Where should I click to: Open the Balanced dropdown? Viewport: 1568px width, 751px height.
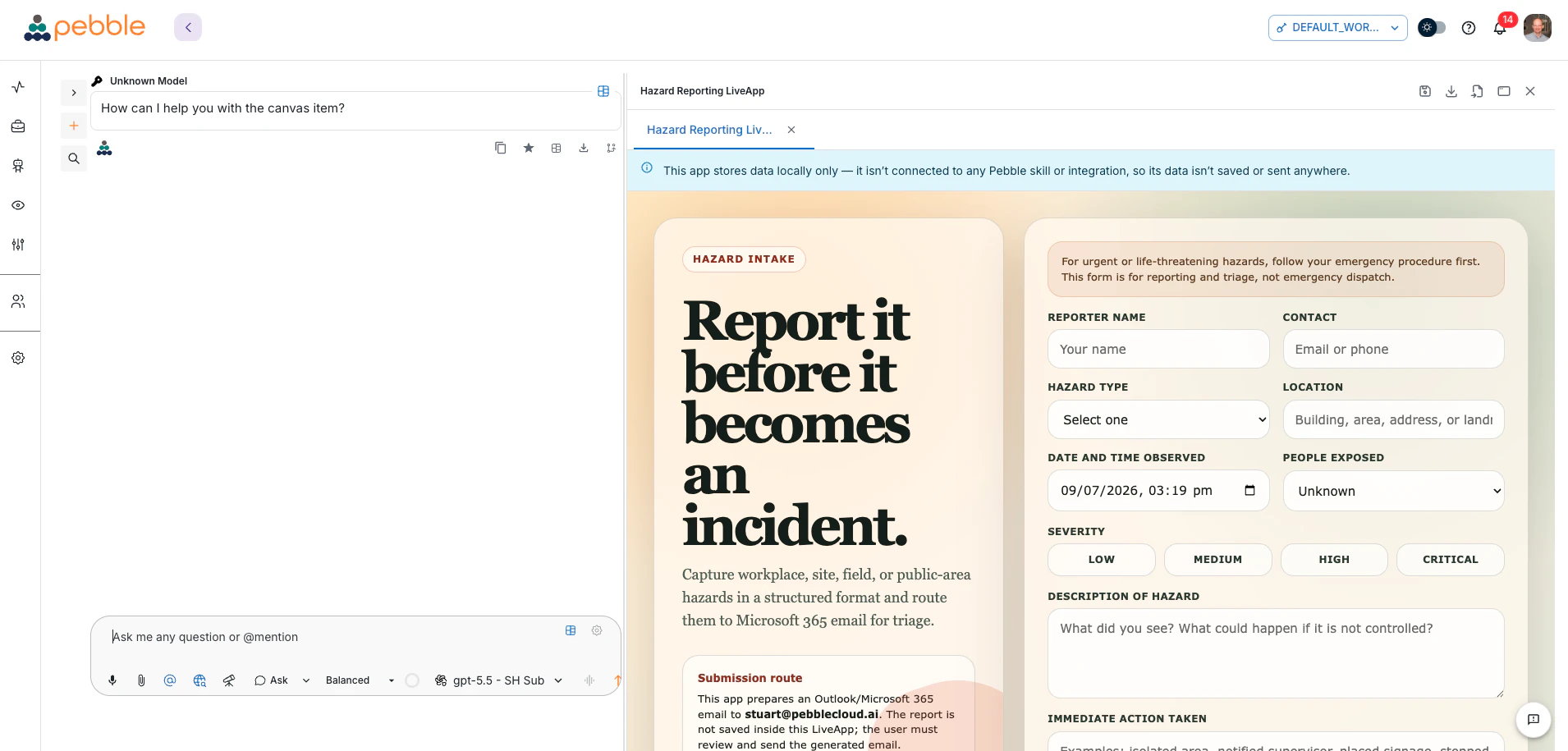click(x=360, y=680)
